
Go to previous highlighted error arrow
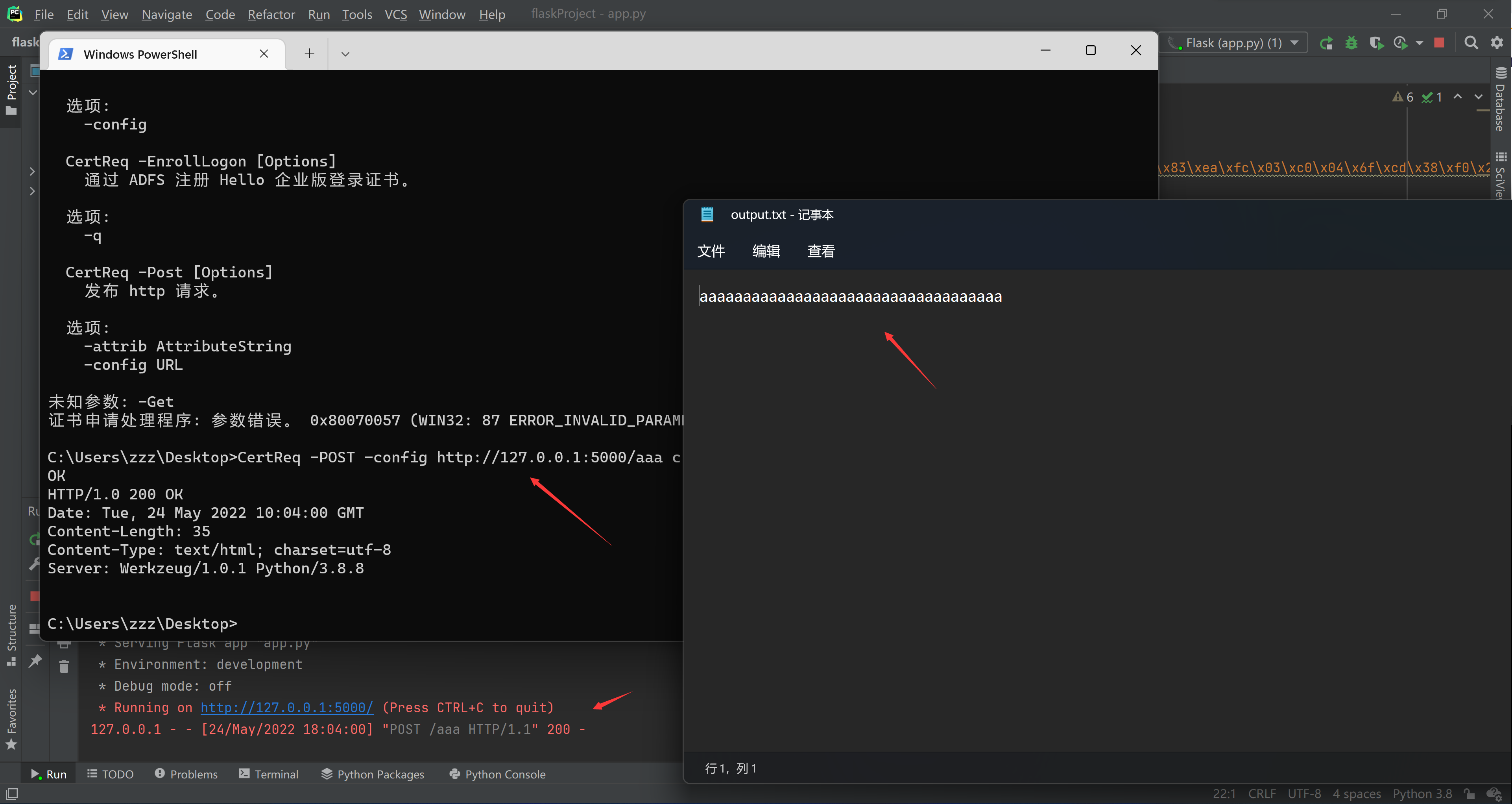[x=1457, y=97]
